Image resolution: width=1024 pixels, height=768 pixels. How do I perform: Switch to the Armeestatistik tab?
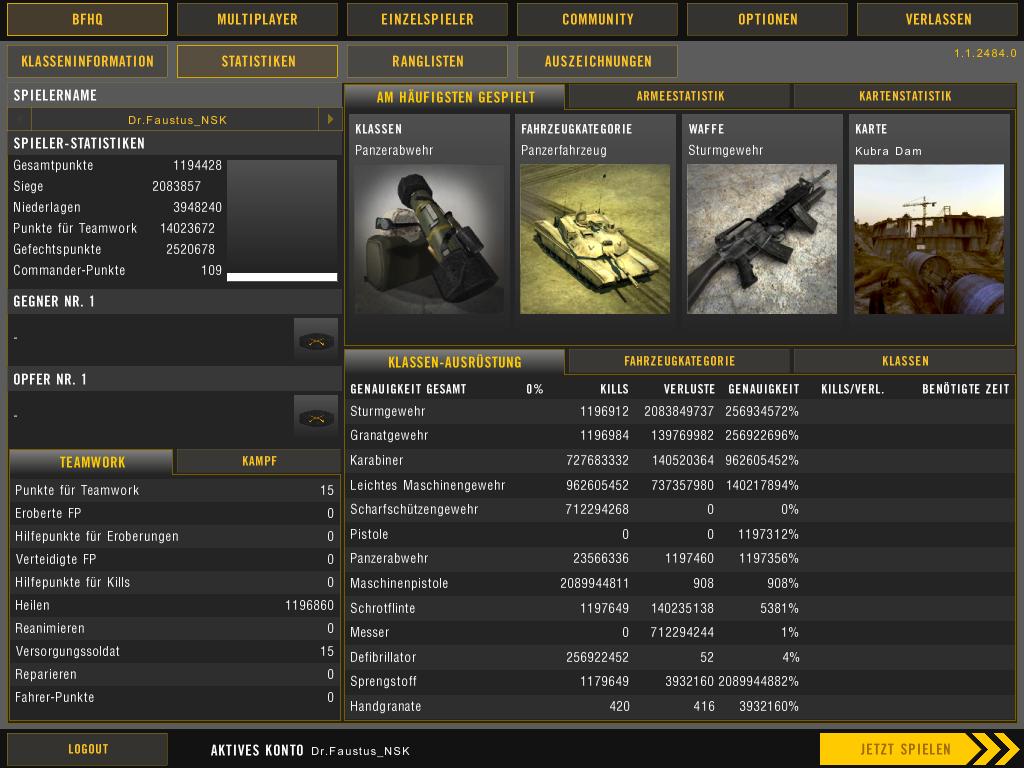click(680, 96)
